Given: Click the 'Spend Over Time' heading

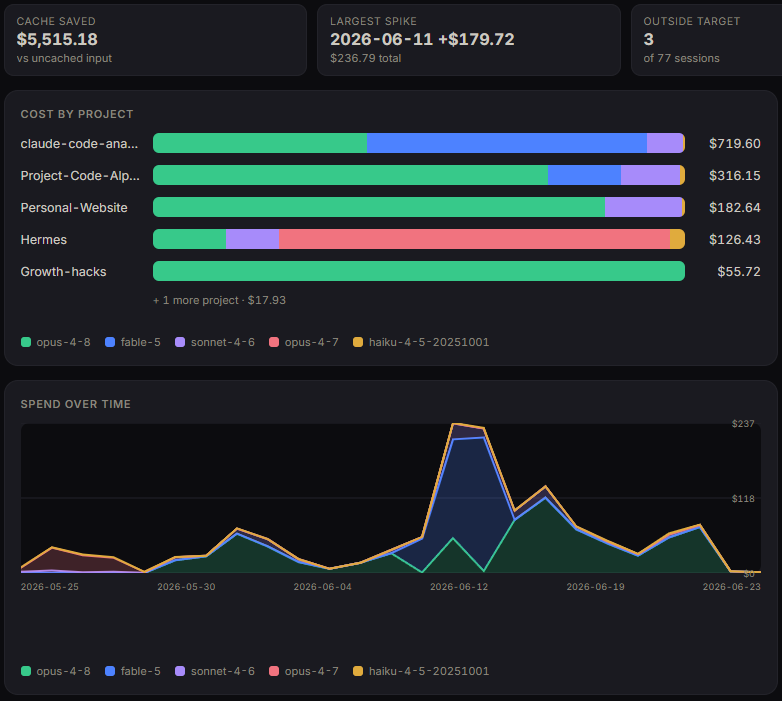Looking at the screenshot, I should (x=76, y=404).
